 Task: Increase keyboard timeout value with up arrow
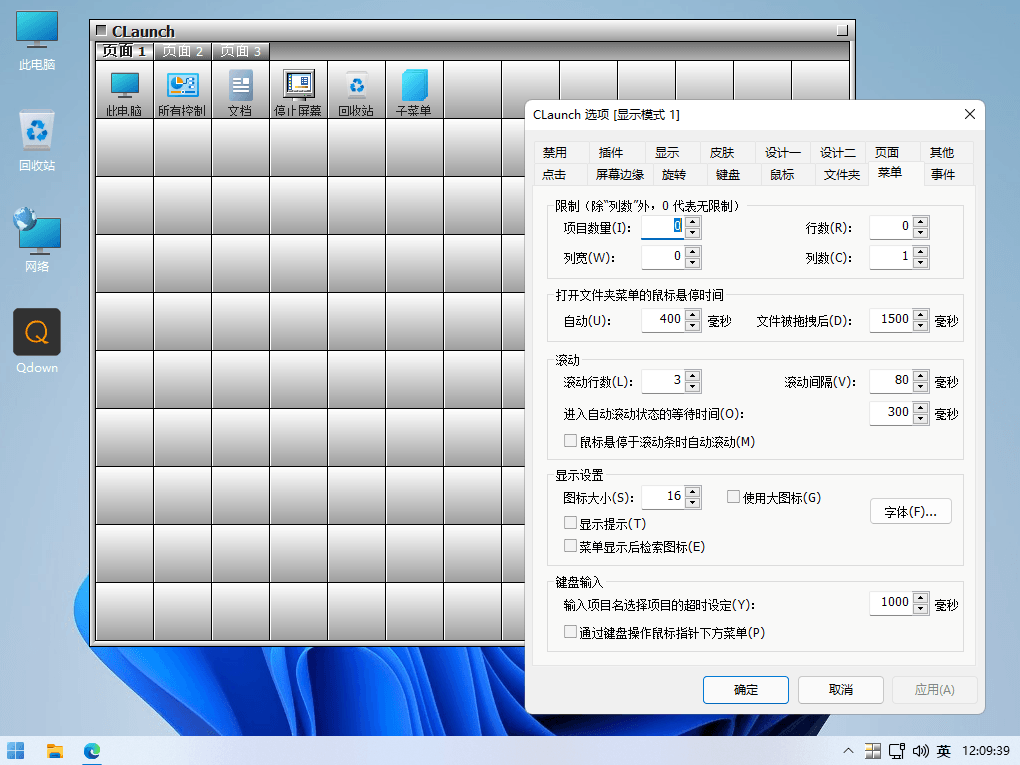coord(920,598)
